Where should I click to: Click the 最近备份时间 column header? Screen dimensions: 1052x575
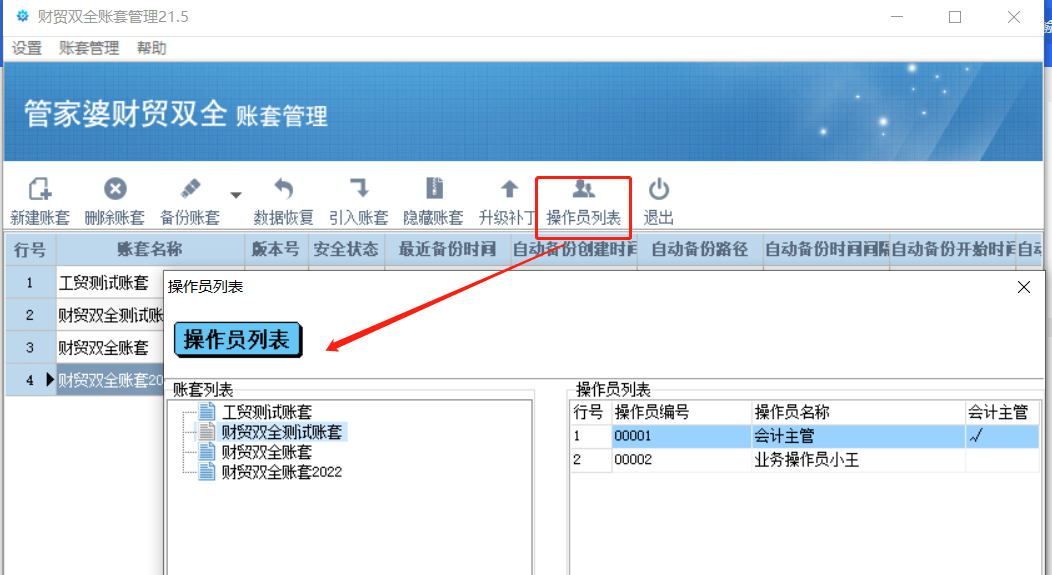pyautogui.click(x=448, y=250)
